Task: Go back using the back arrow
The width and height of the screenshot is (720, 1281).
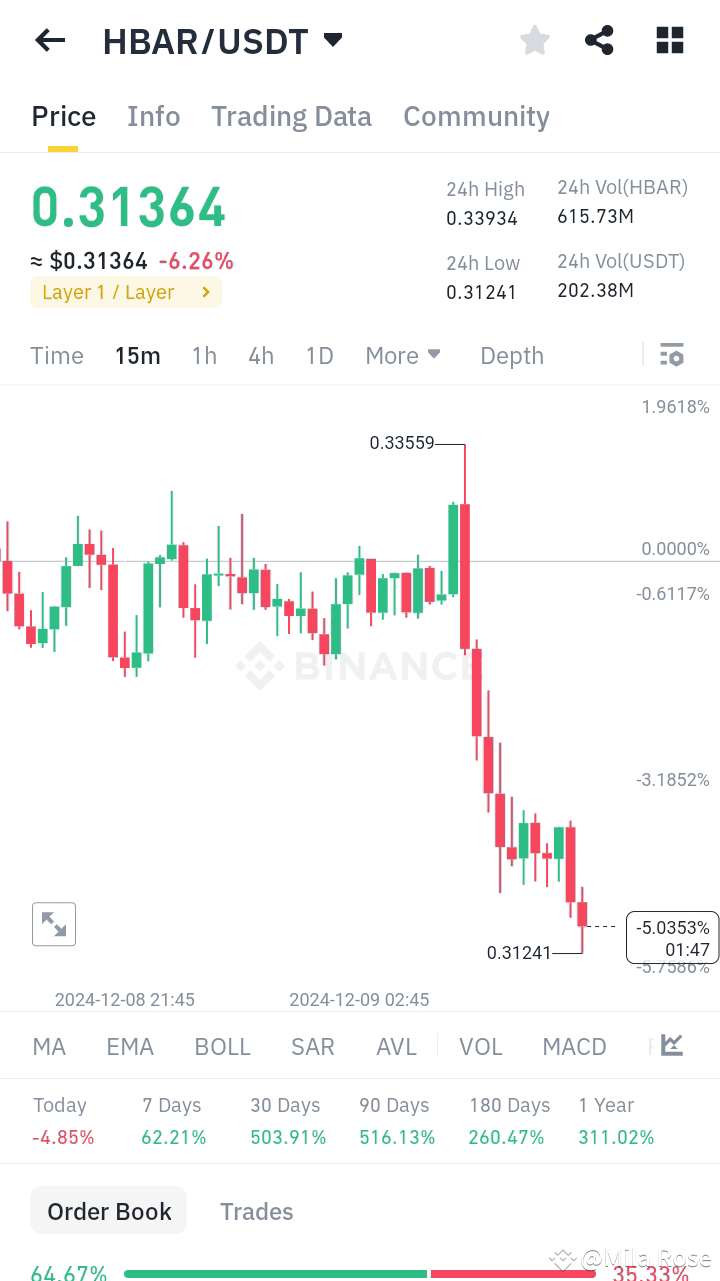Action: [x=50, y=40]
